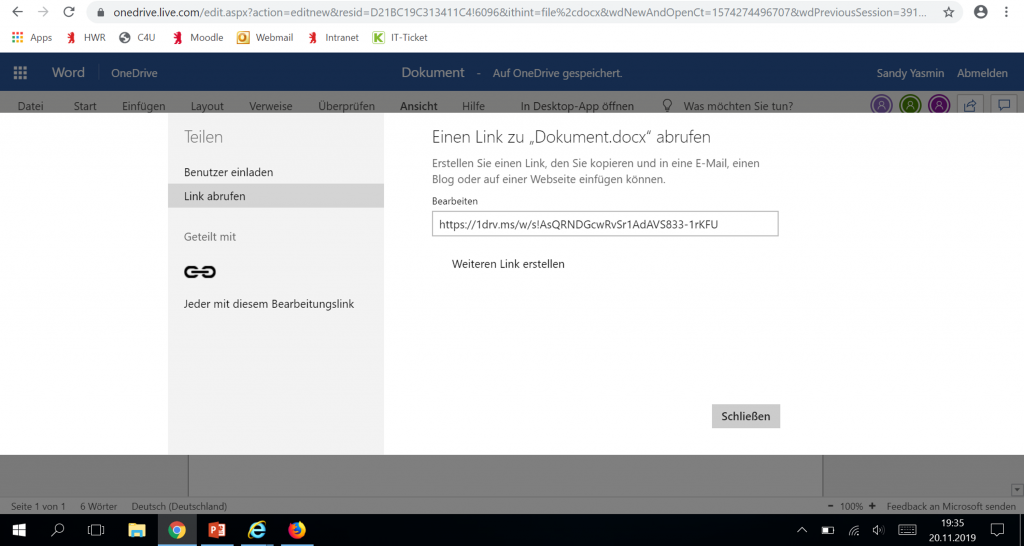Image resolution: width=1024 pixels, height=546 pixels.
Task: Click the lightbulb 'Was möchten Sie tun?' icon
Action: pos(668,106)
